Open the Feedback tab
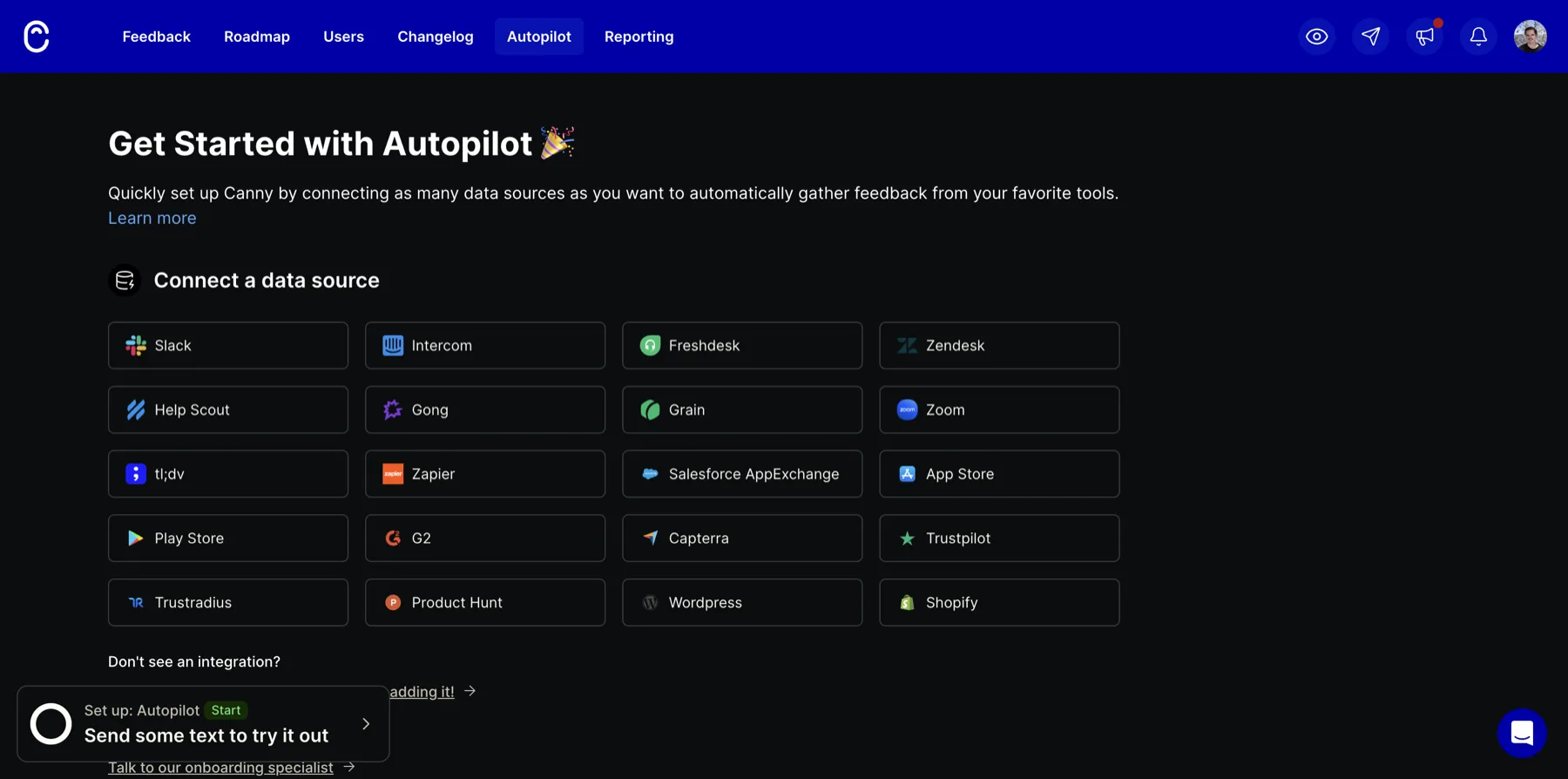Image resolution: width=1568 pixels, height=779 pixels. [156, 37]
